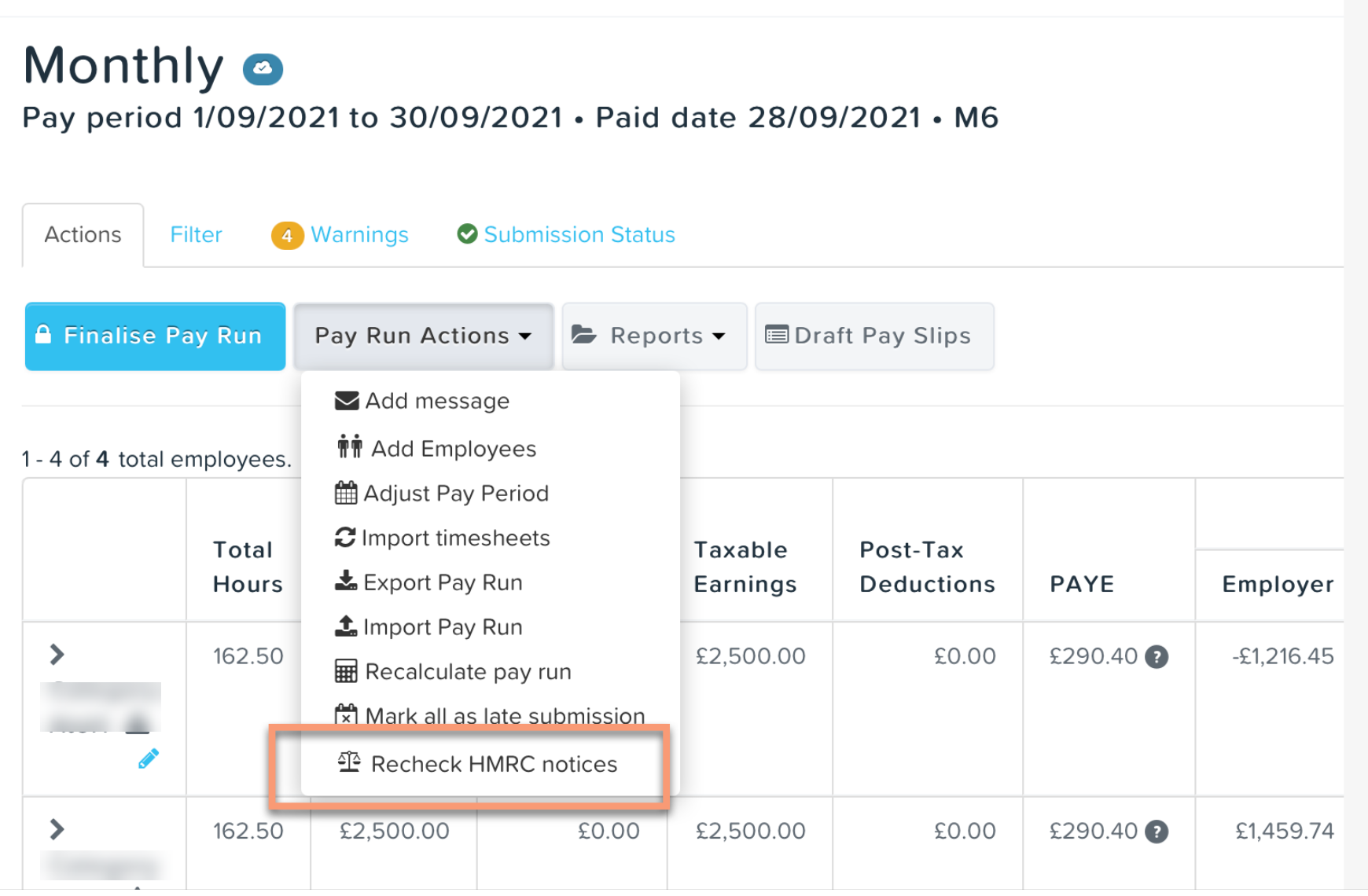Switch to the Filter tab

[196, 235]
